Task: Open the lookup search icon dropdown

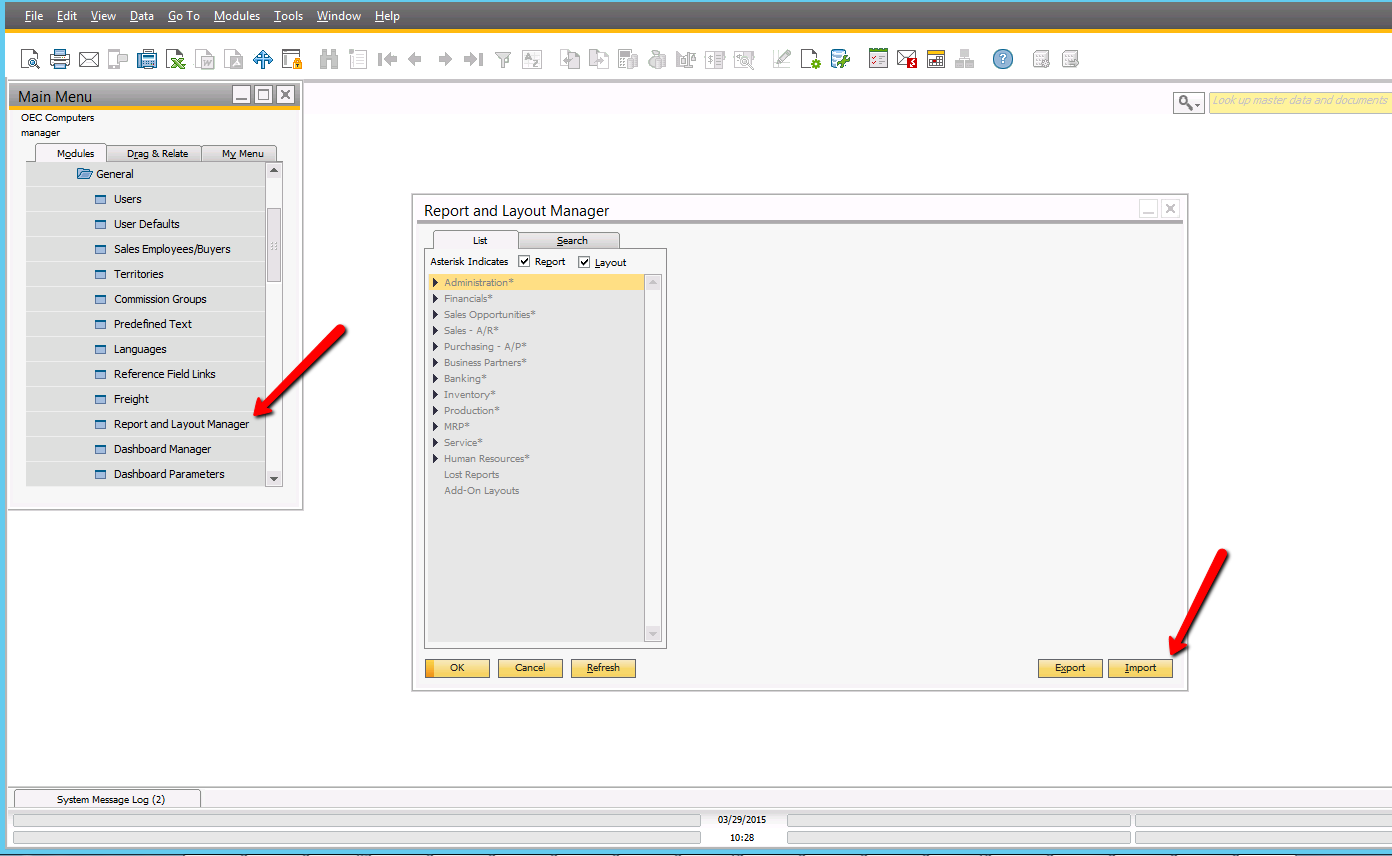Action: (1188, 103)
